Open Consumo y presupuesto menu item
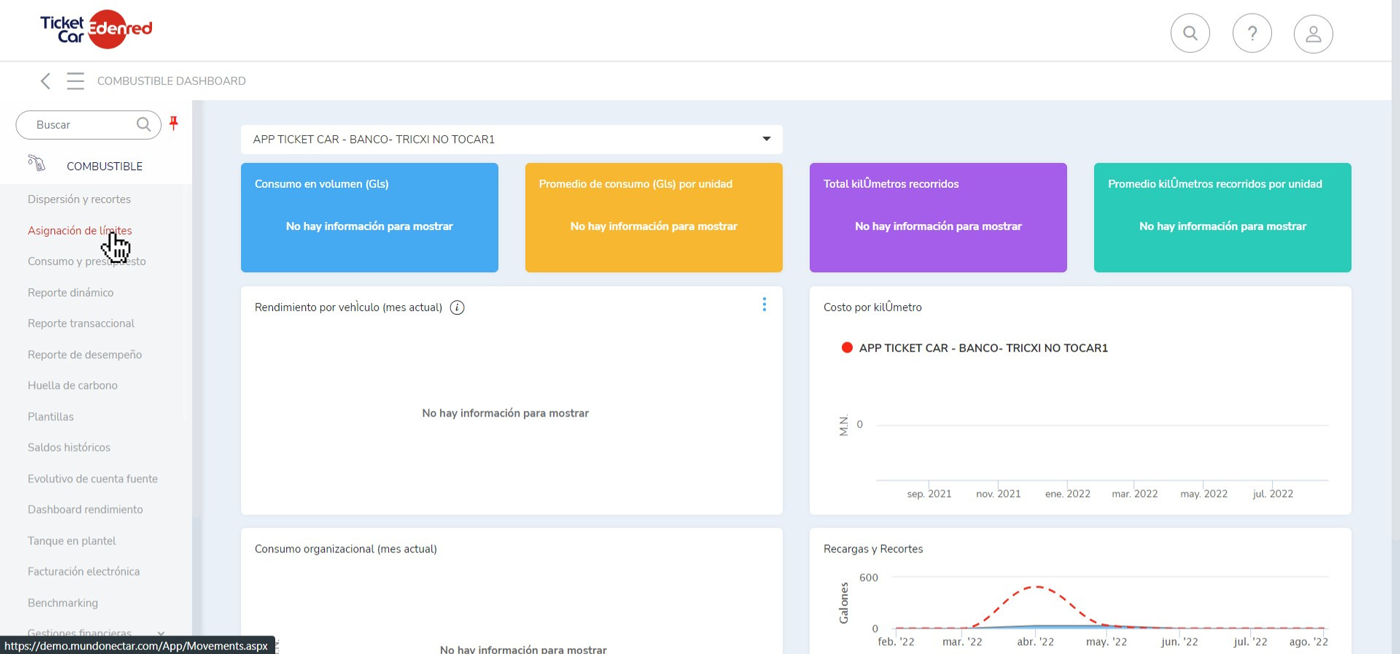 87,261
